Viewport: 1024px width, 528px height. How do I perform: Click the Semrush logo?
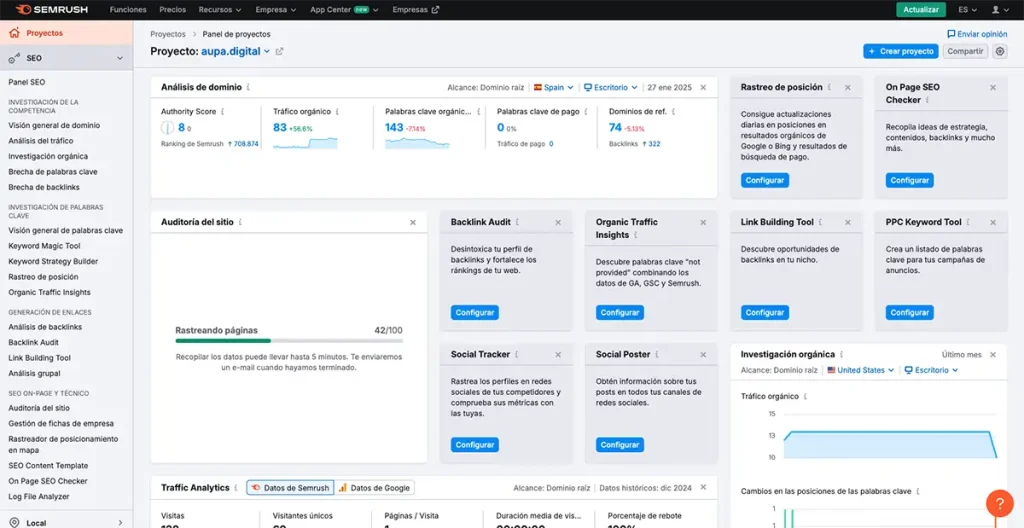pyautogui.click(x=51, y=10)
